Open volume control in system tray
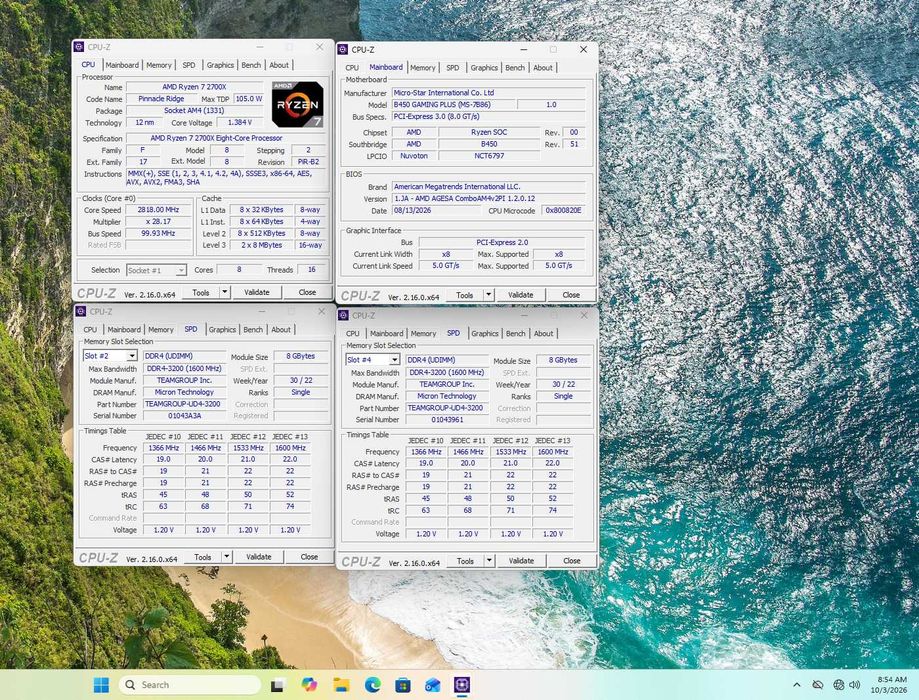 (855, 685)
